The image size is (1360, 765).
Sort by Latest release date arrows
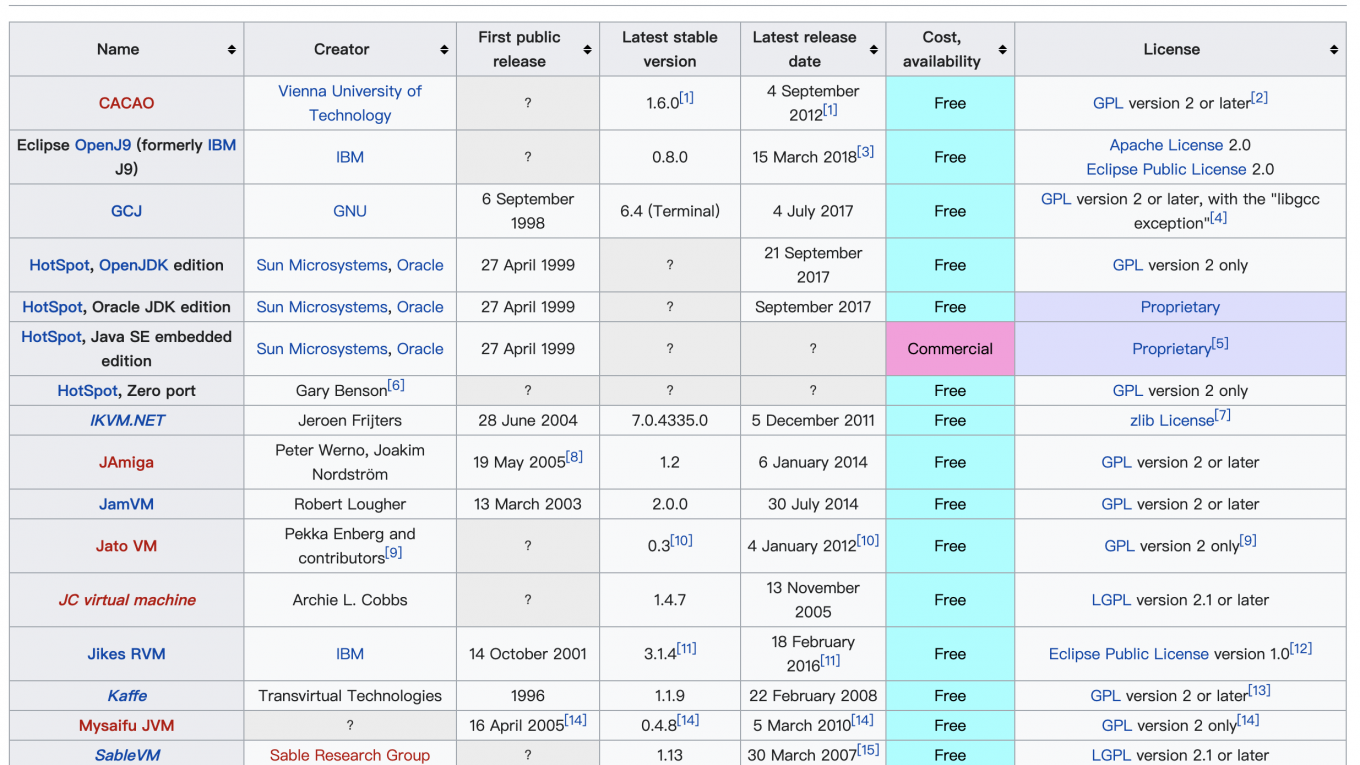point(873,50)
